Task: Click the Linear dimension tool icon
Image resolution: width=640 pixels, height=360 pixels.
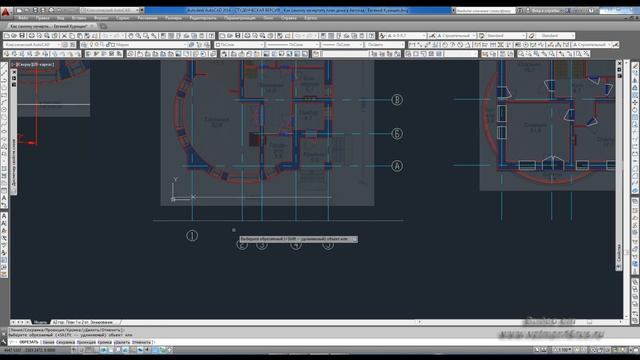Action: click(412, 44)
